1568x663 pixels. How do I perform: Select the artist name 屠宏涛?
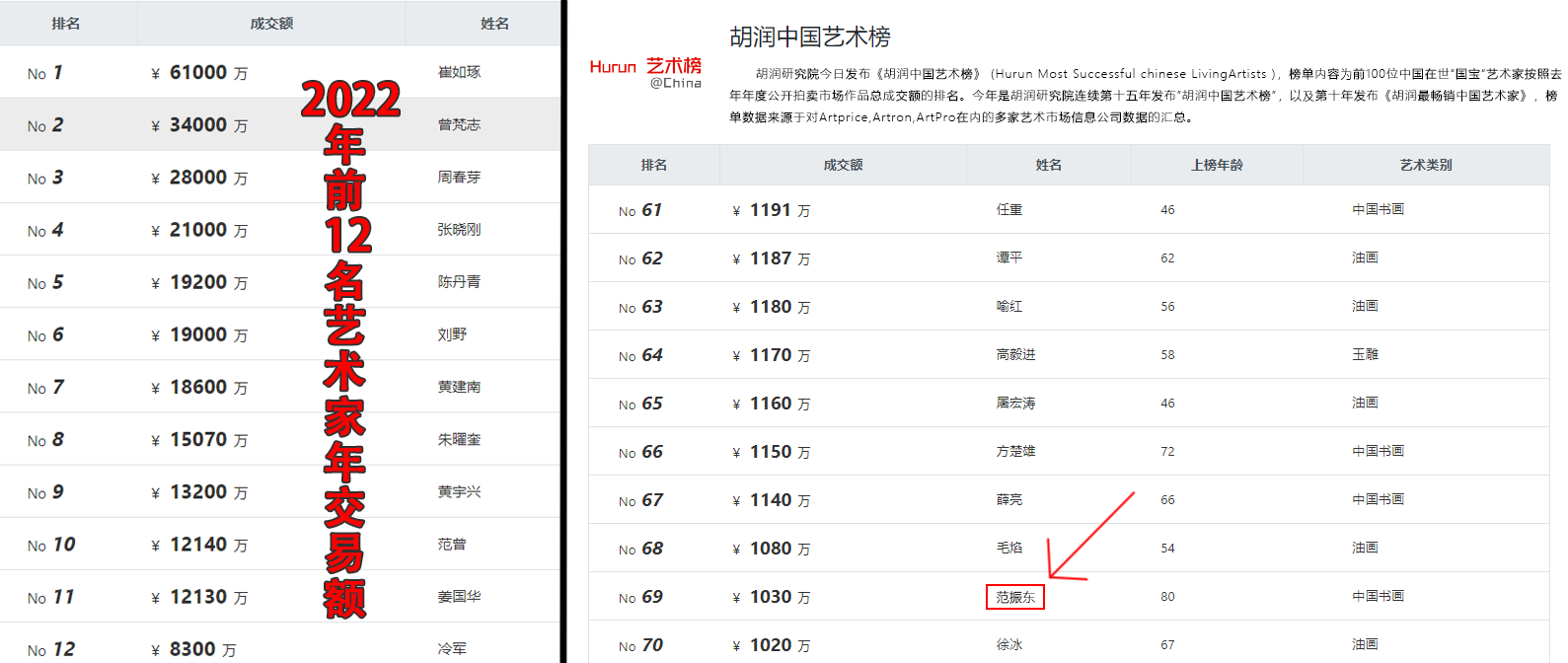[1016, 403]
